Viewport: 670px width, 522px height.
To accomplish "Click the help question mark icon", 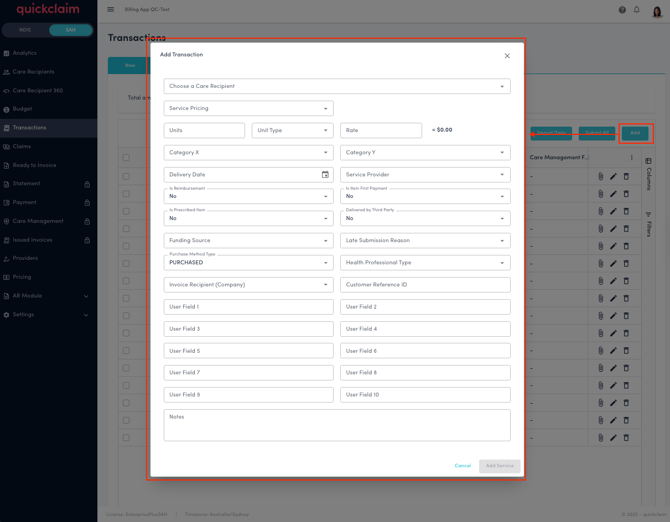I will pos(622,10).
